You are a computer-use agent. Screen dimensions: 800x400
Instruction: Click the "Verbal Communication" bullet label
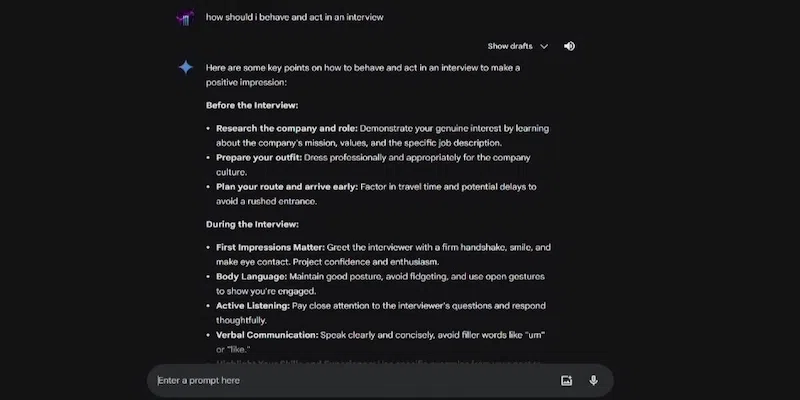coord(267,334)
